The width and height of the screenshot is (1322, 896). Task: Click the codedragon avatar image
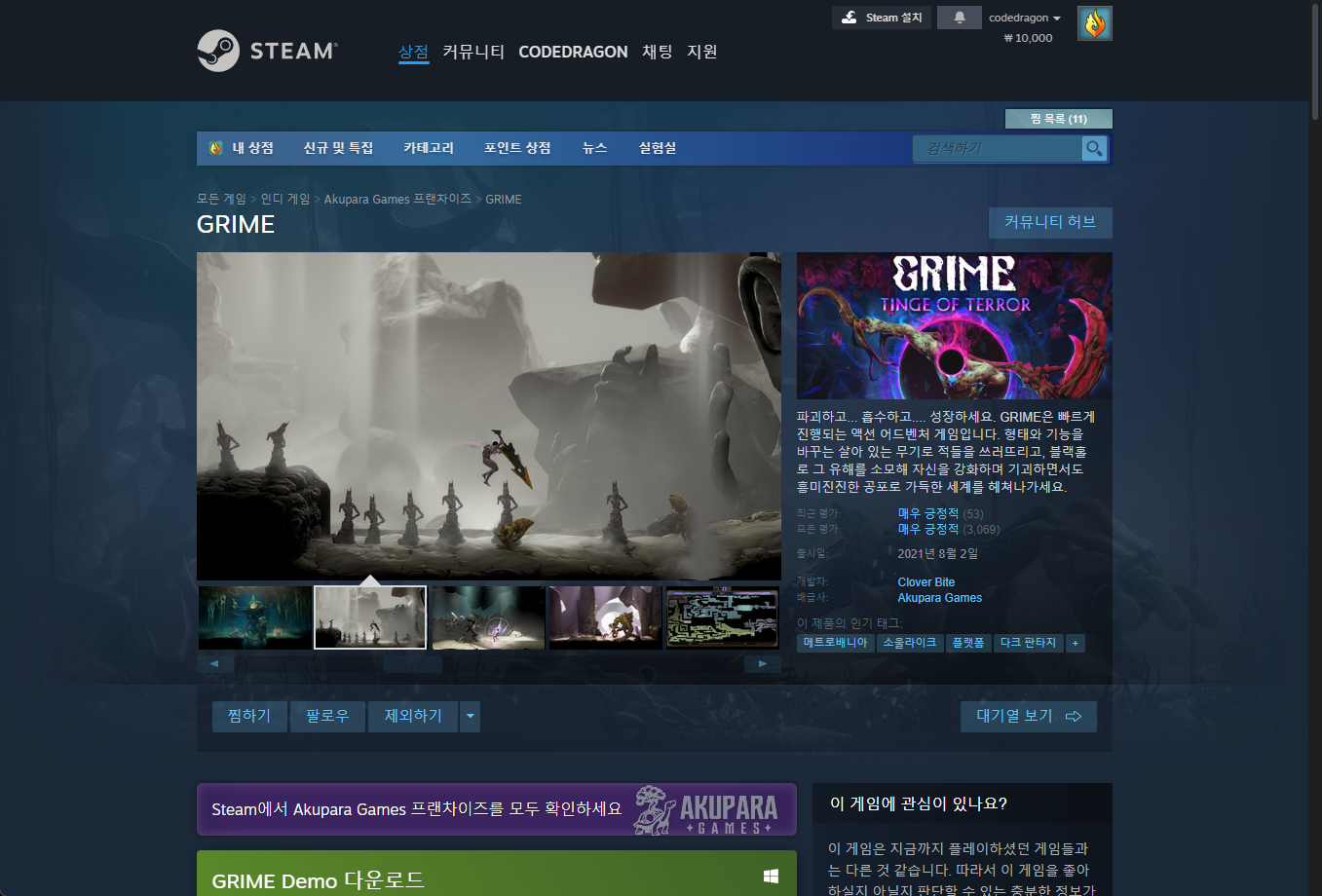coord(1095,23)
